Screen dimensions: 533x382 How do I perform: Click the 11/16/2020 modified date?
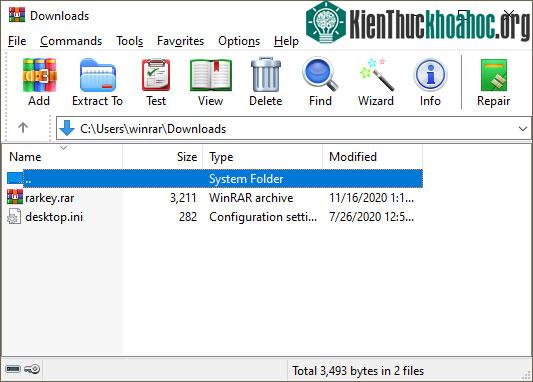372,198
